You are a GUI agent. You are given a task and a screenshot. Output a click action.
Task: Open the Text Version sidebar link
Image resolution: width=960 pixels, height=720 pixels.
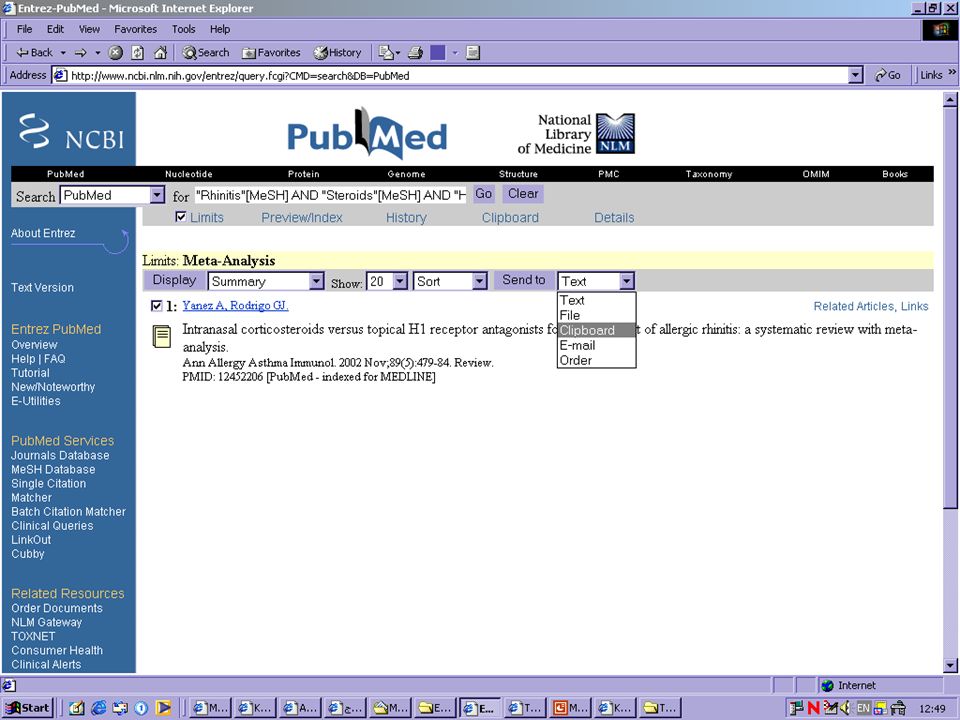pyautogui.click(x=42, y=287)
